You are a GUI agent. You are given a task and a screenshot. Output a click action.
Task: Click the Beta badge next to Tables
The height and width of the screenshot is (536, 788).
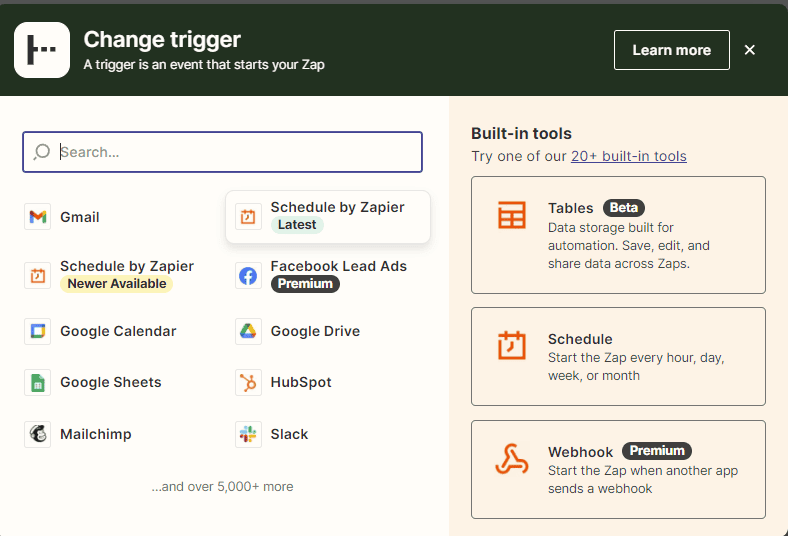click(x=624, y=207)
